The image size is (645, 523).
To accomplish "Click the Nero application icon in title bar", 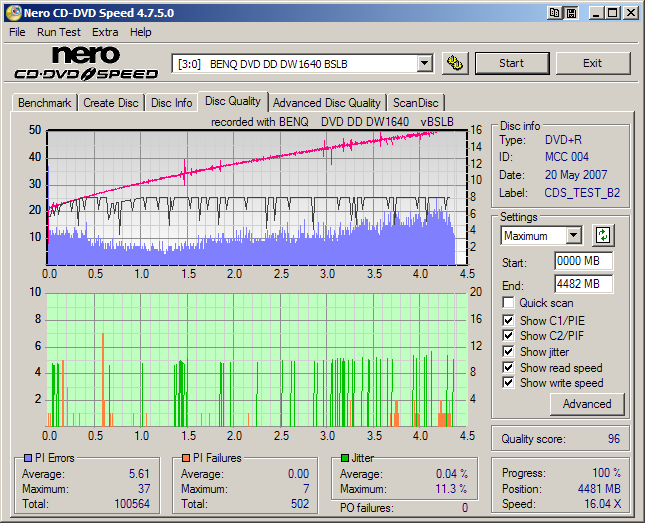I will (x=12, y=13).
